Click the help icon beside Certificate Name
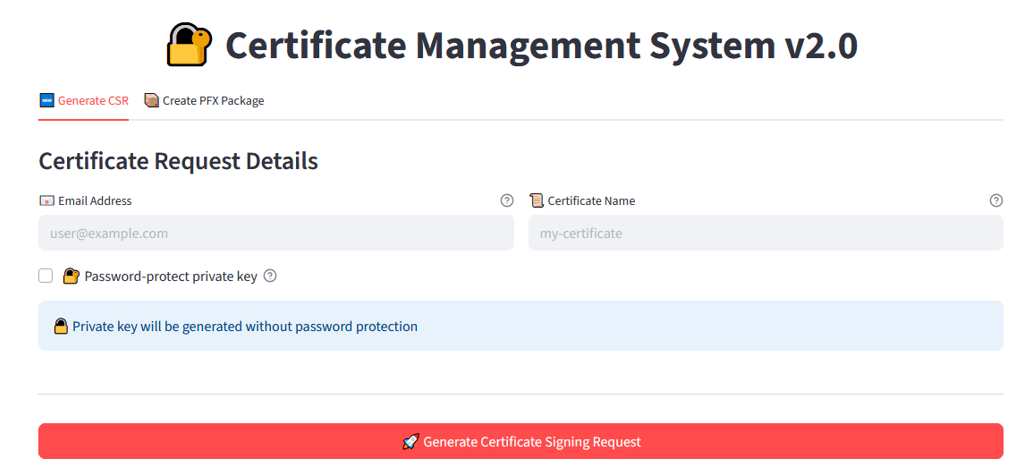The image size is (1024, 476). (996, 200)
